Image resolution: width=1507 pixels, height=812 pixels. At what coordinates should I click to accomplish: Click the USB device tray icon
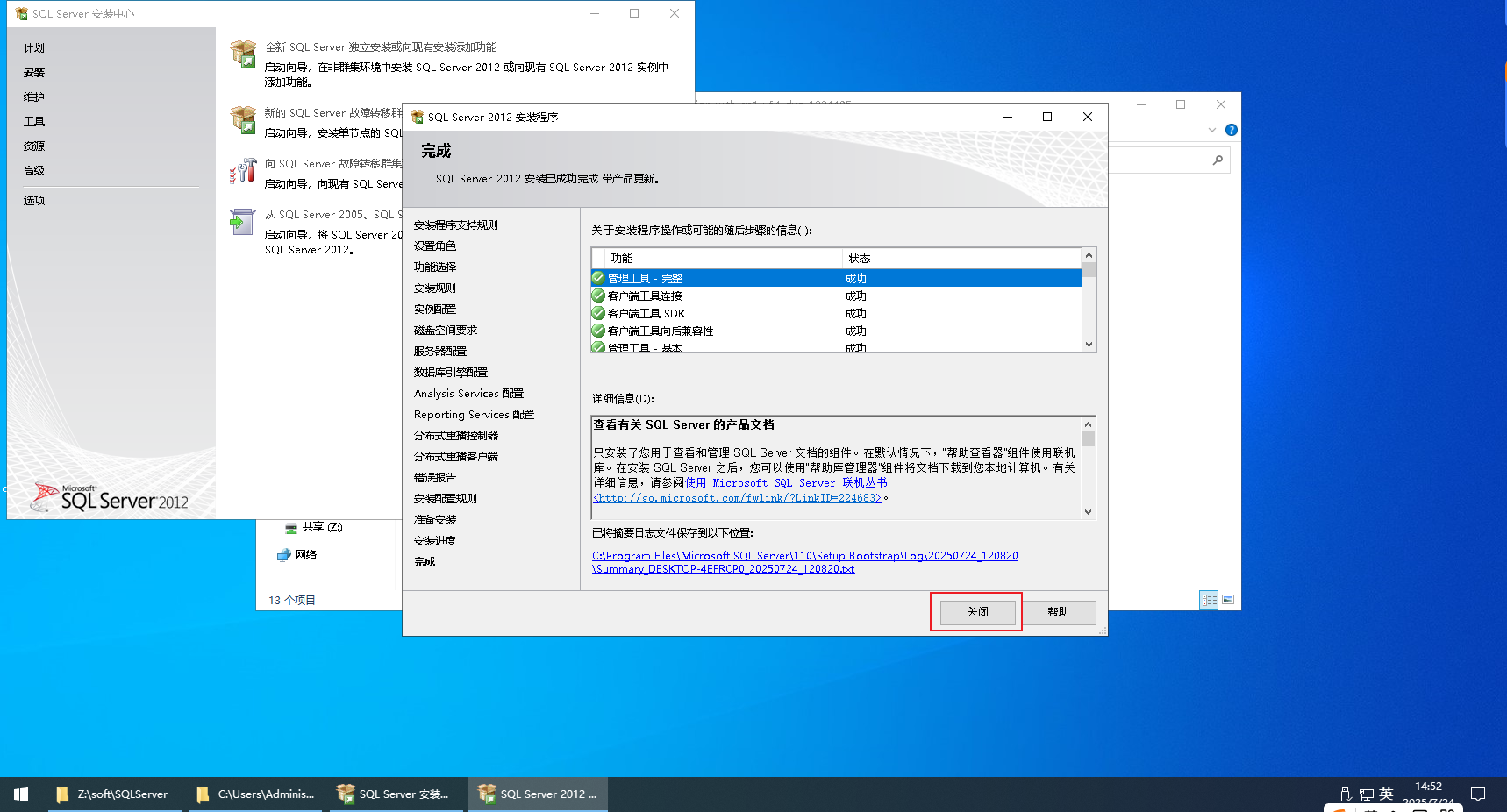click(1346, 794)
